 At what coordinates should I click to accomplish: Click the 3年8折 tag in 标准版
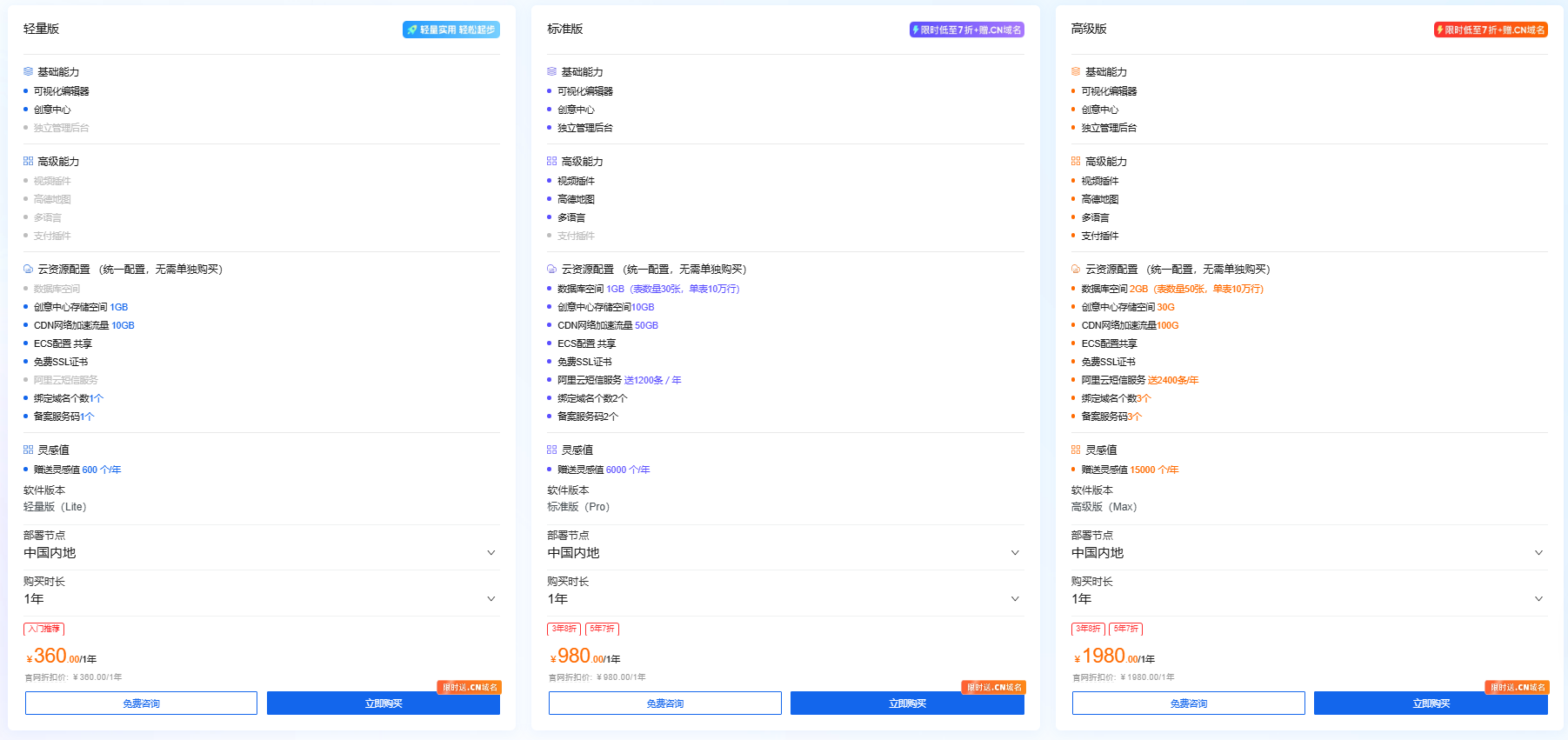coord(564,629)
